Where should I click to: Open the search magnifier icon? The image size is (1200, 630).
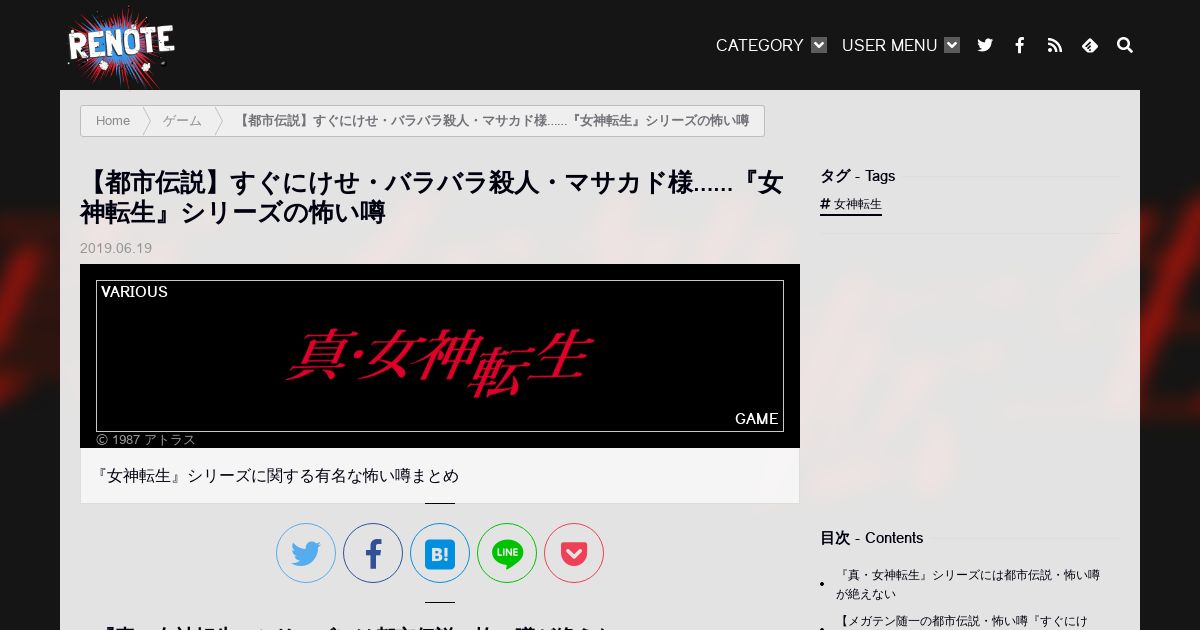point(1125,45)
